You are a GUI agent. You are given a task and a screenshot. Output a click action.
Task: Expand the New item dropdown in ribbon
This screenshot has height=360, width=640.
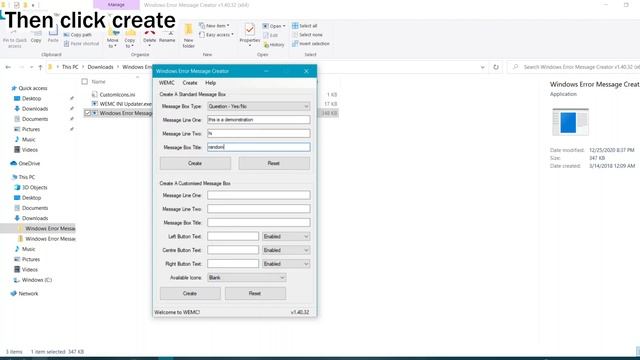point(214,26)
